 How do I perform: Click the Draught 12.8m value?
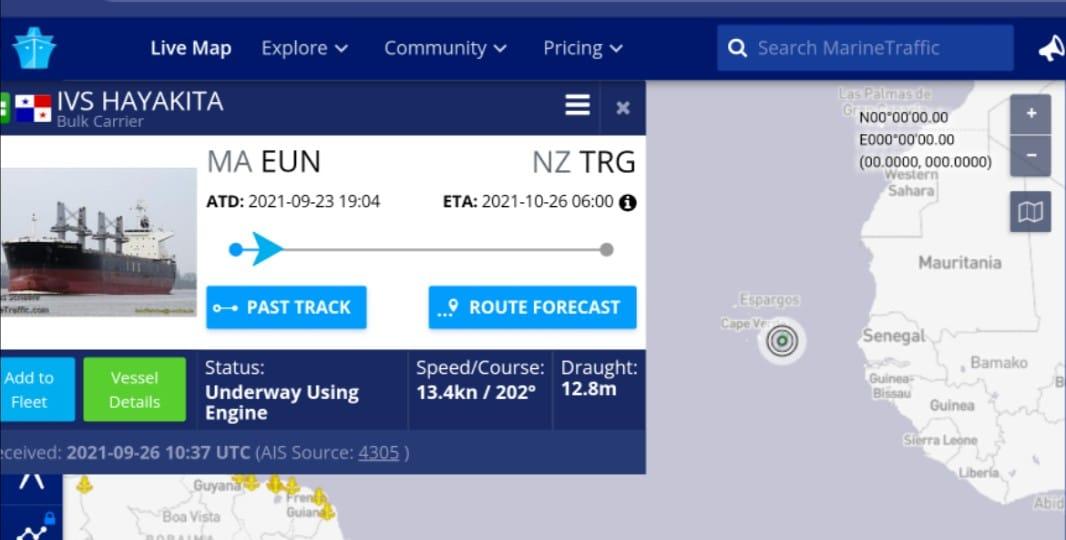click(589, 389)
